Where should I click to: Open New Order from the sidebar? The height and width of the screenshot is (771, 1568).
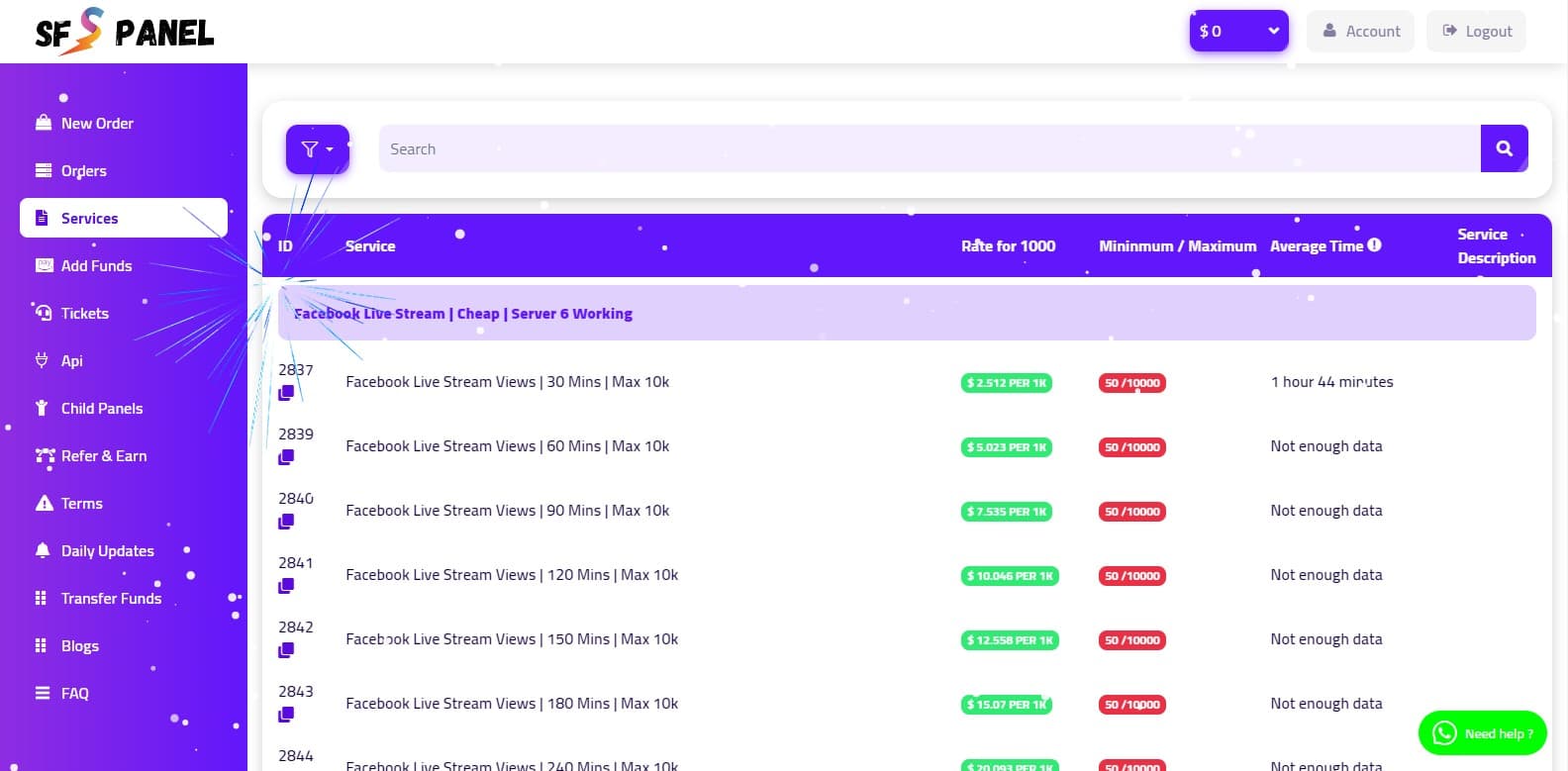[x=97, y=124]
